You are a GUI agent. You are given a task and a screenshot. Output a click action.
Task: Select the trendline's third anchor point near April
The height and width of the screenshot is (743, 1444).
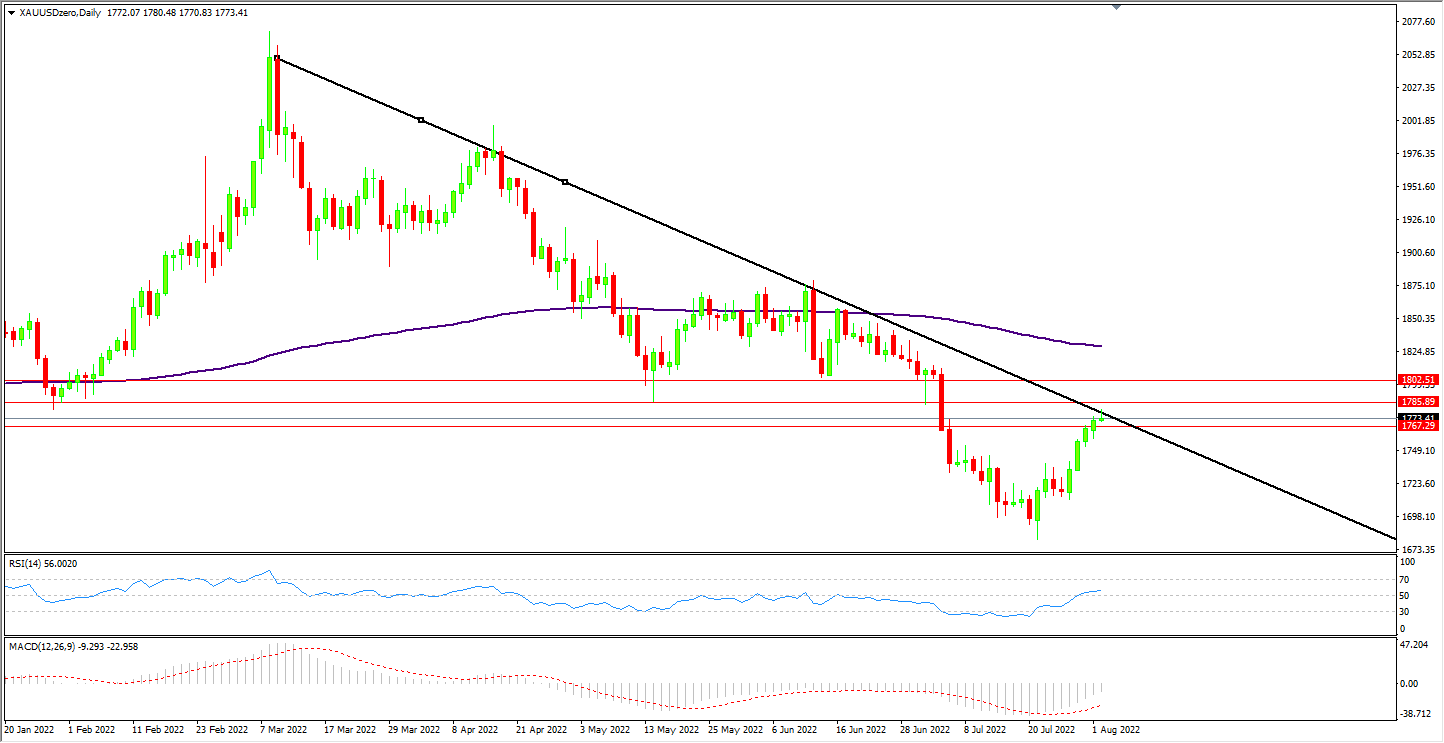565,182
